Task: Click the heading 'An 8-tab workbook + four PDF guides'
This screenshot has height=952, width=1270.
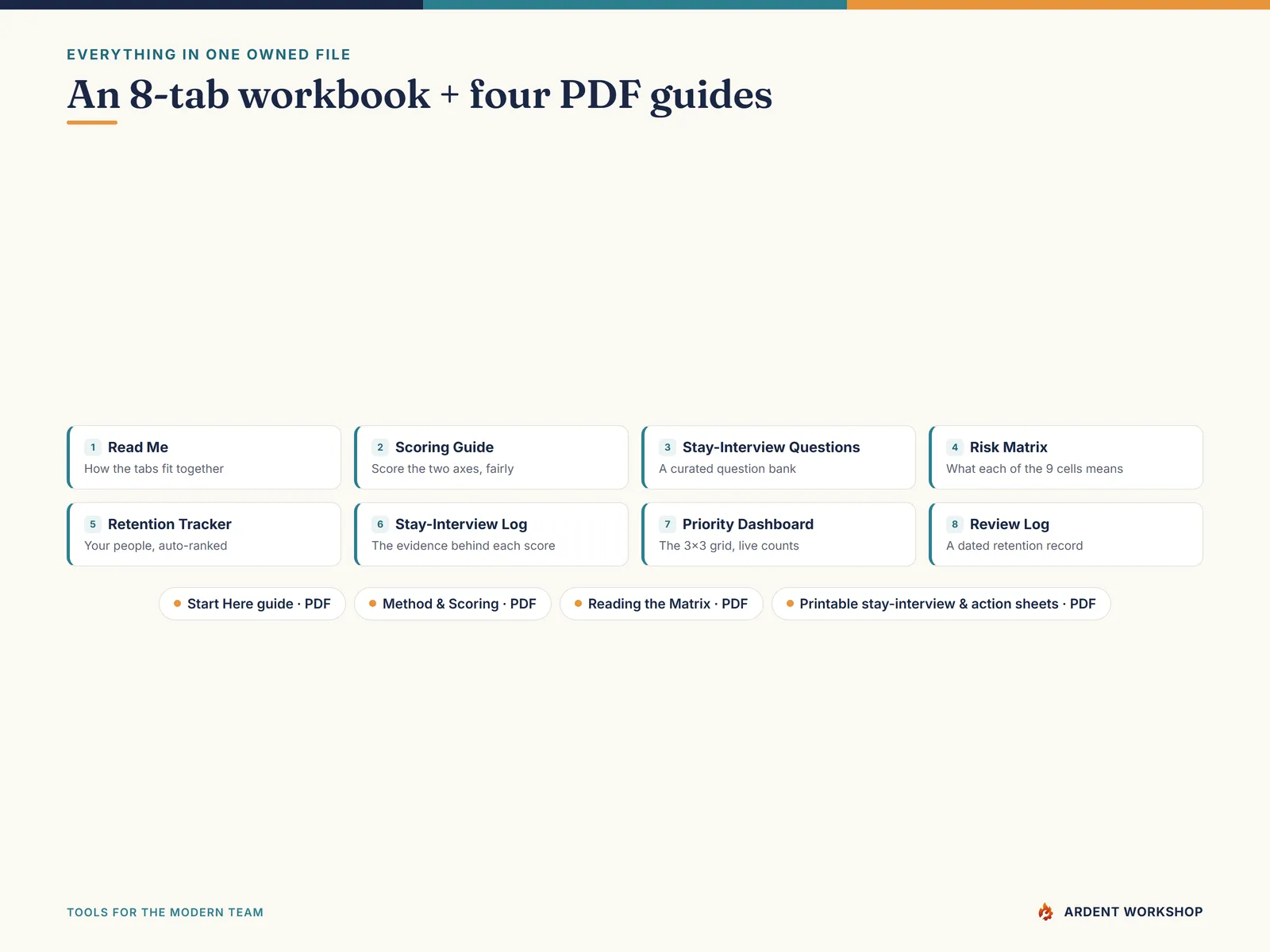Action: click(x=420, y=95)
